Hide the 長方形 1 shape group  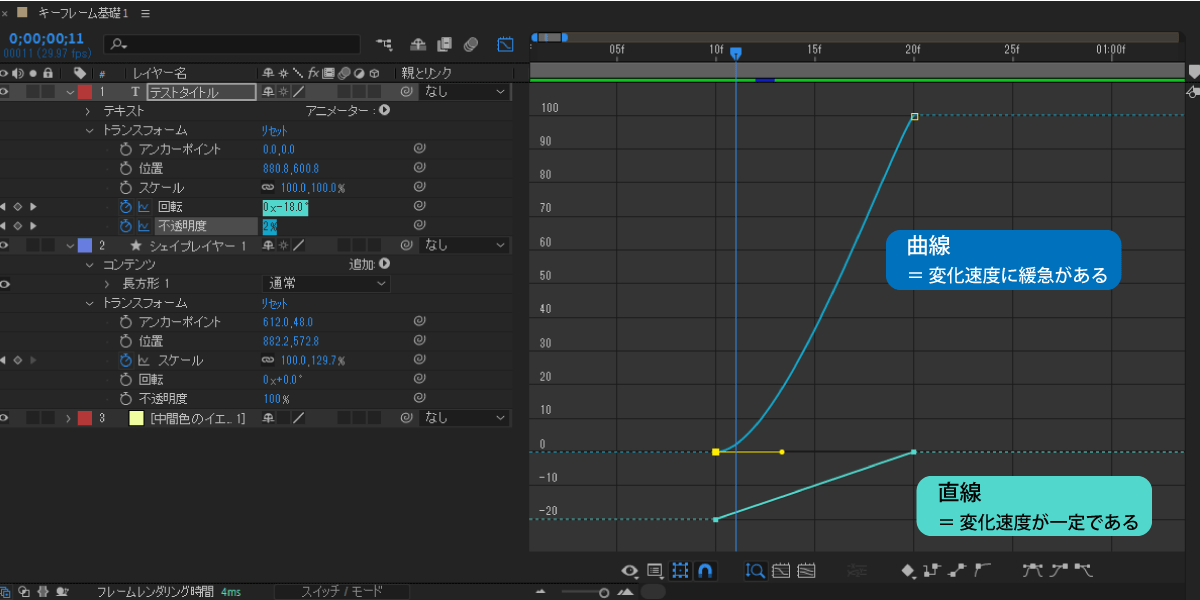[x=5, y=284]
